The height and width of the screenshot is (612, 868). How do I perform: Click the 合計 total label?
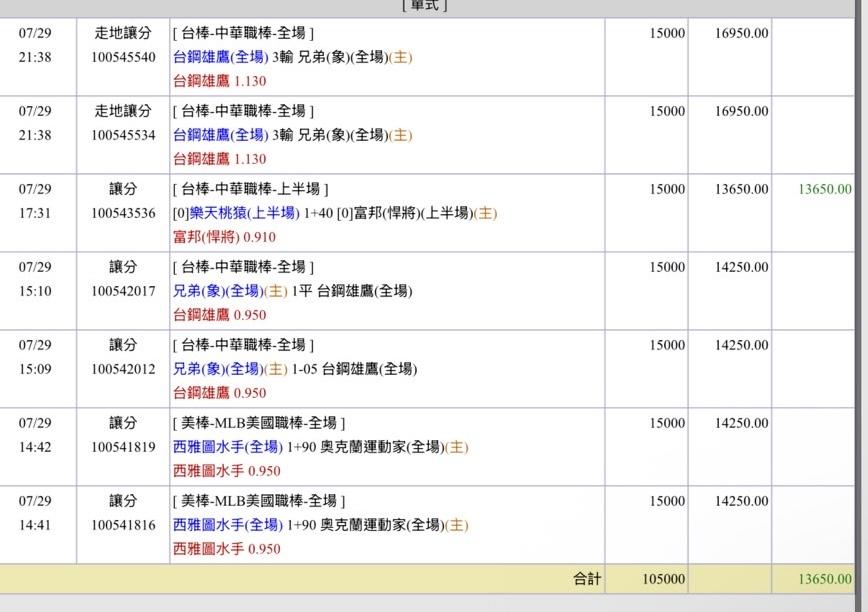coord(587,579)
